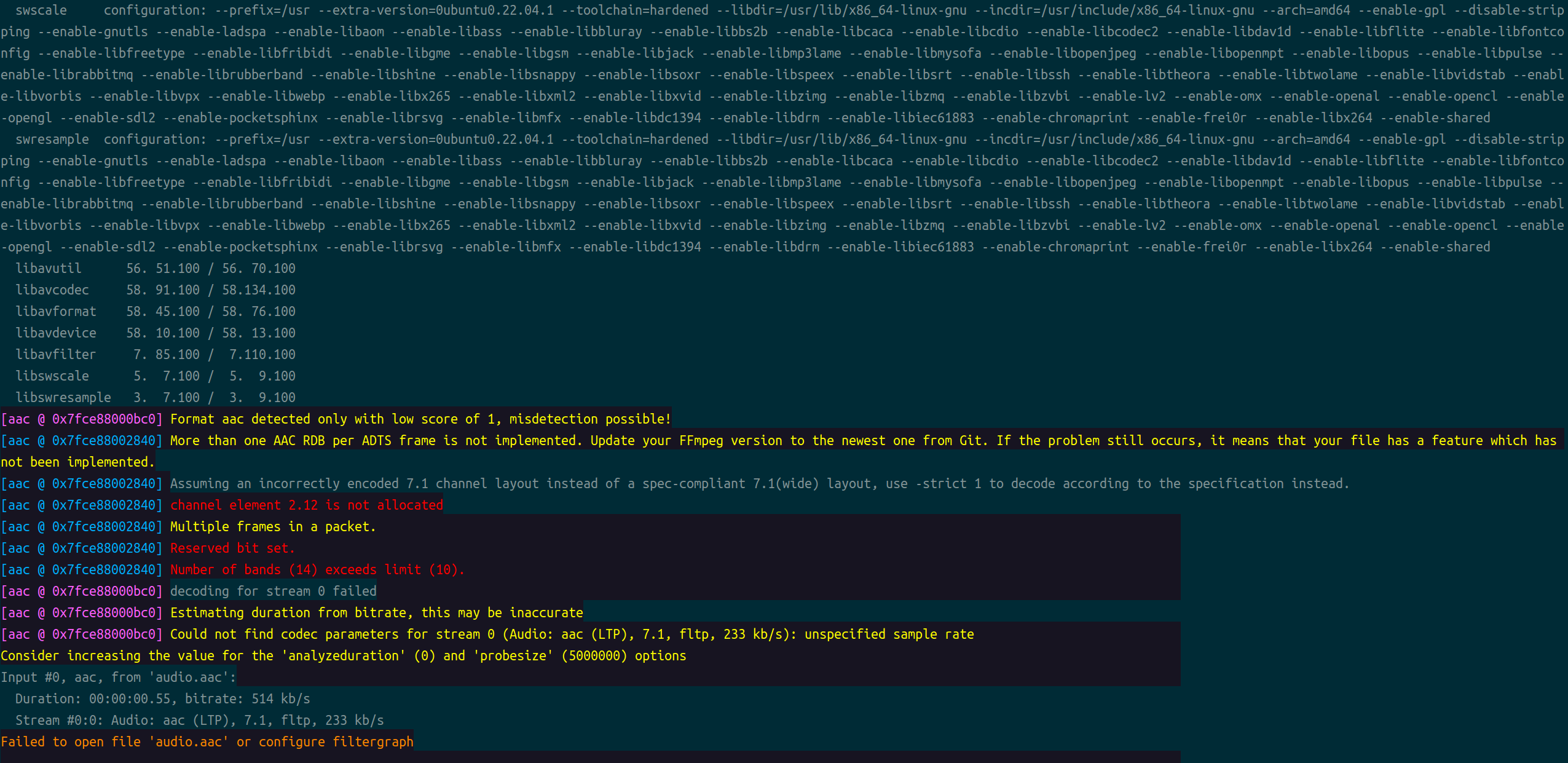1568x763 pixels.
Task: Click '[aac @ 0x7fce88002840]' tag on Reserved bit line
Action: coord(82,548)
